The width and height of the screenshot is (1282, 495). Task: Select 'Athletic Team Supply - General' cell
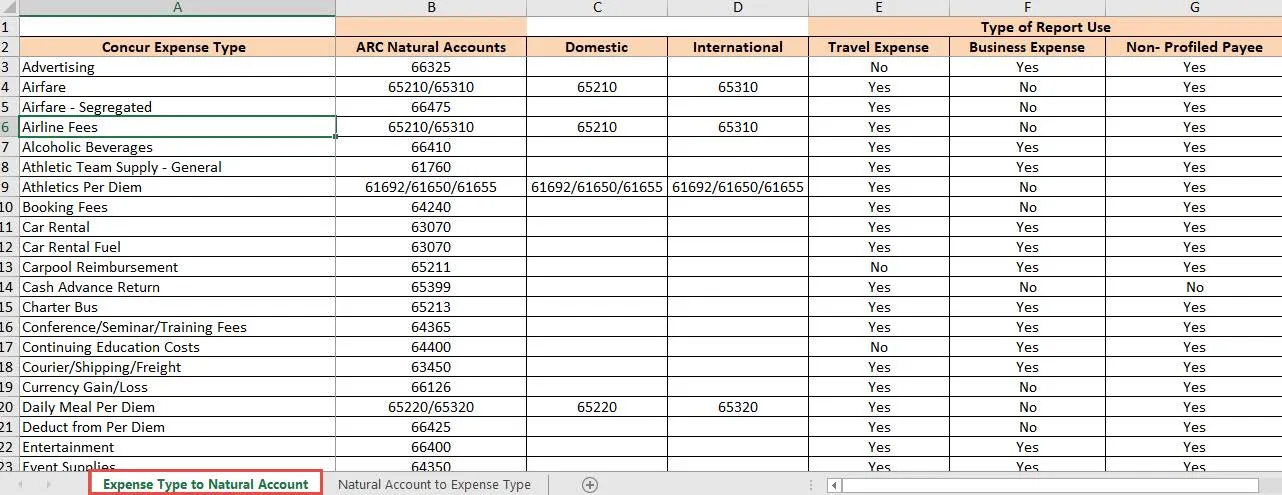click(x=177, y=167)
